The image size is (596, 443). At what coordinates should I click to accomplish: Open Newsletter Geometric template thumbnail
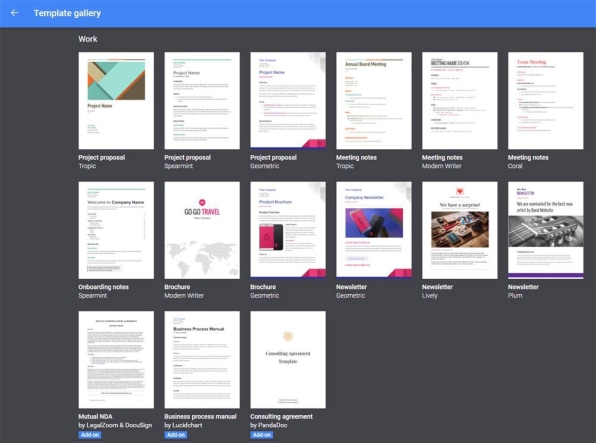tap(374, 230)
